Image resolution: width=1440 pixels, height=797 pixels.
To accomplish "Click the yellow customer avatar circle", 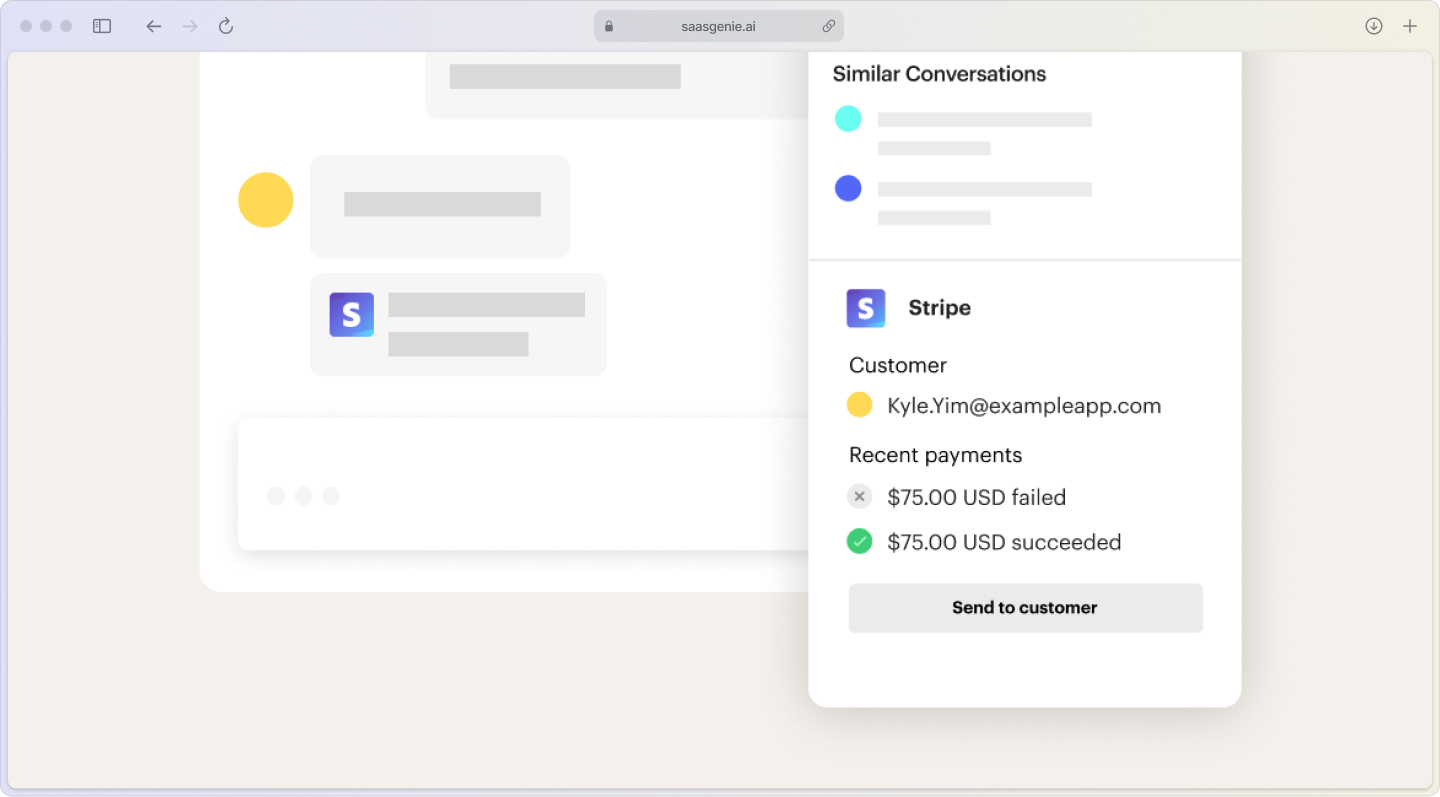I will point(859,405).
